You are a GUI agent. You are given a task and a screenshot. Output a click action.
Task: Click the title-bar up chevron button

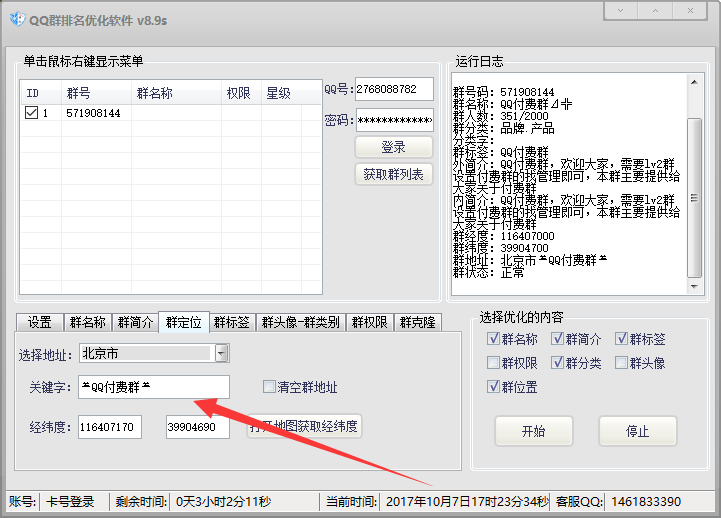tap(655, 11)
